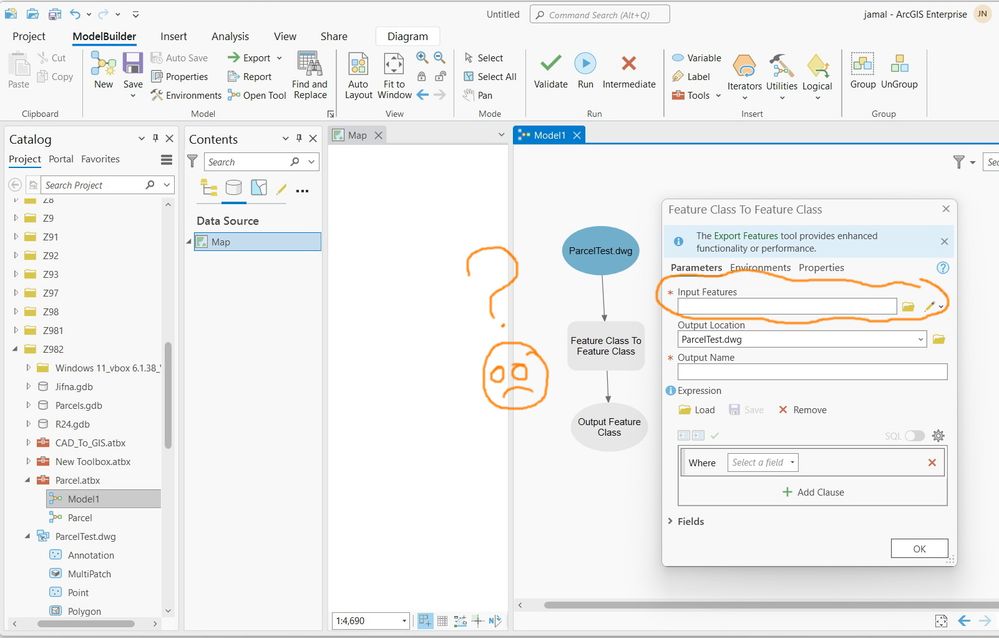Screen dimensions: 999x638
Task: Open model Properties
Action: 180,76
